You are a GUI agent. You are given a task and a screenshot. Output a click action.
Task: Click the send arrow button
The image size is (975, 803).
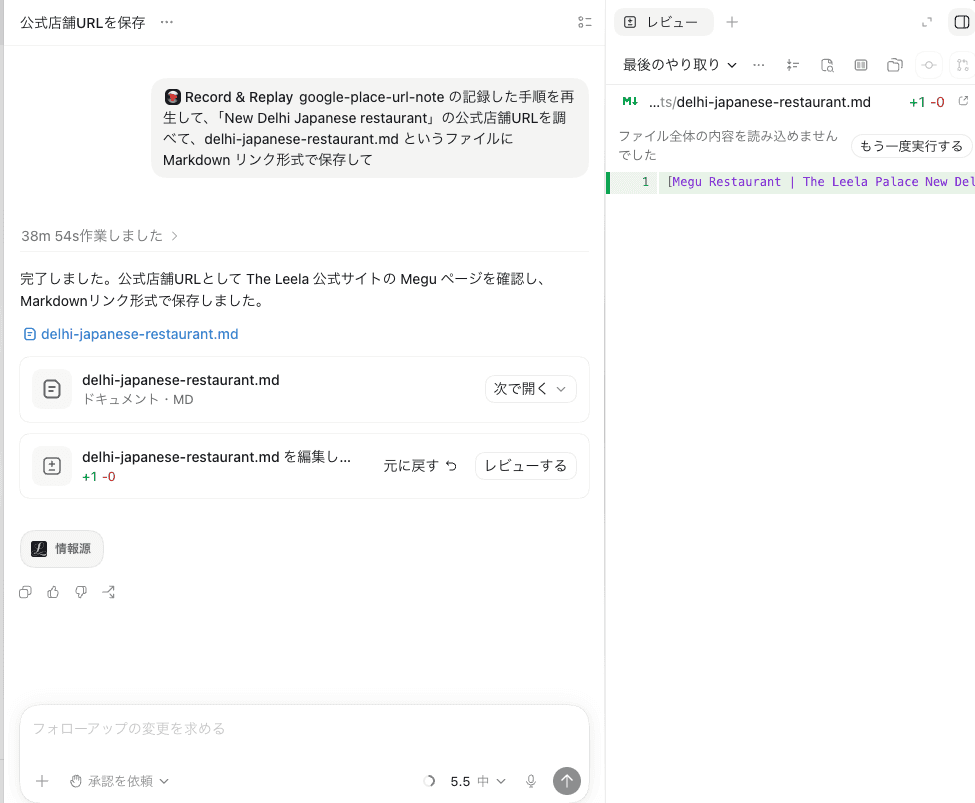[566, 781]
